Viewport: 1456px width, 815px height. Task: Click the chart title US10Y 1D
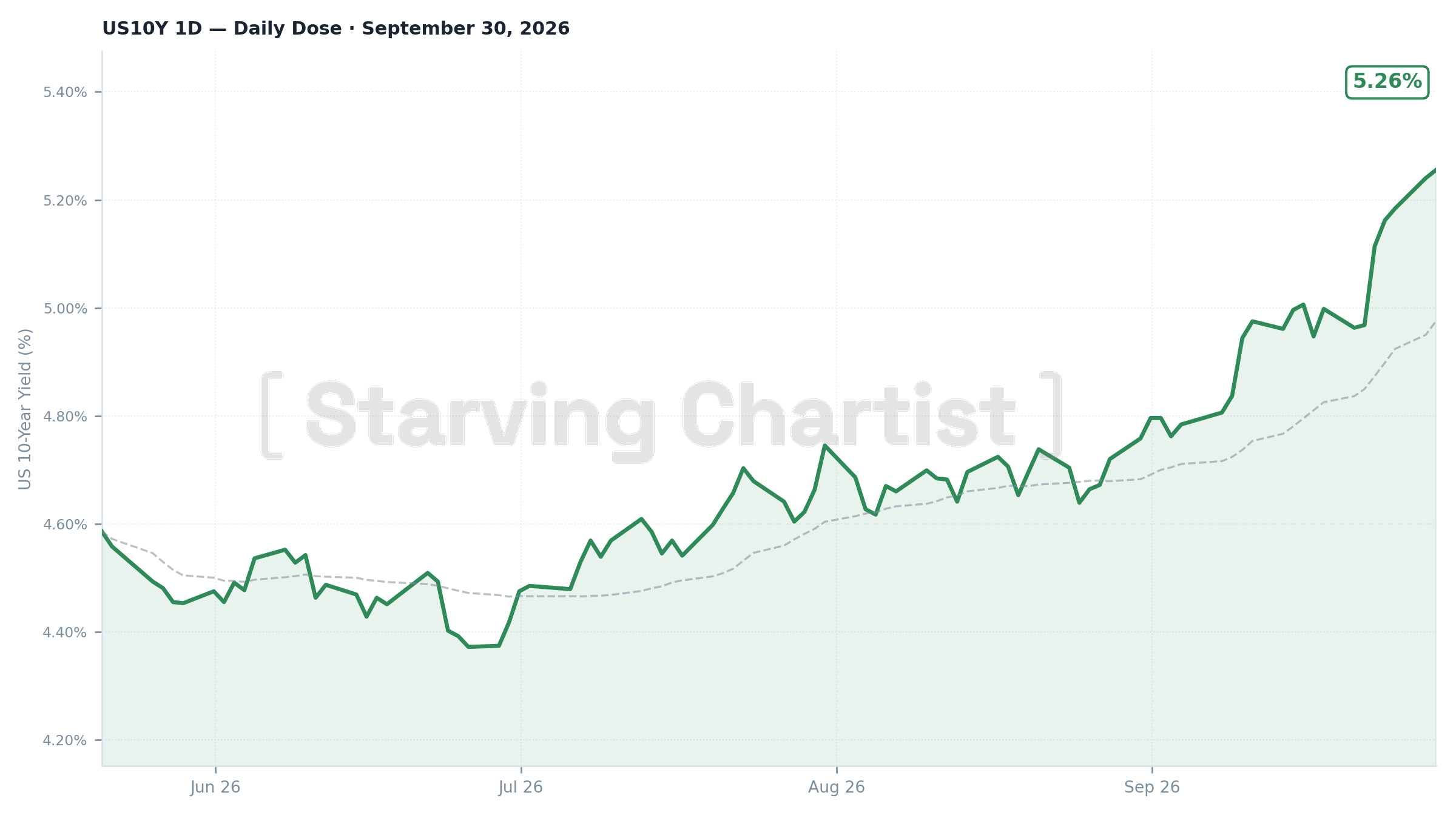click(152, 29)
